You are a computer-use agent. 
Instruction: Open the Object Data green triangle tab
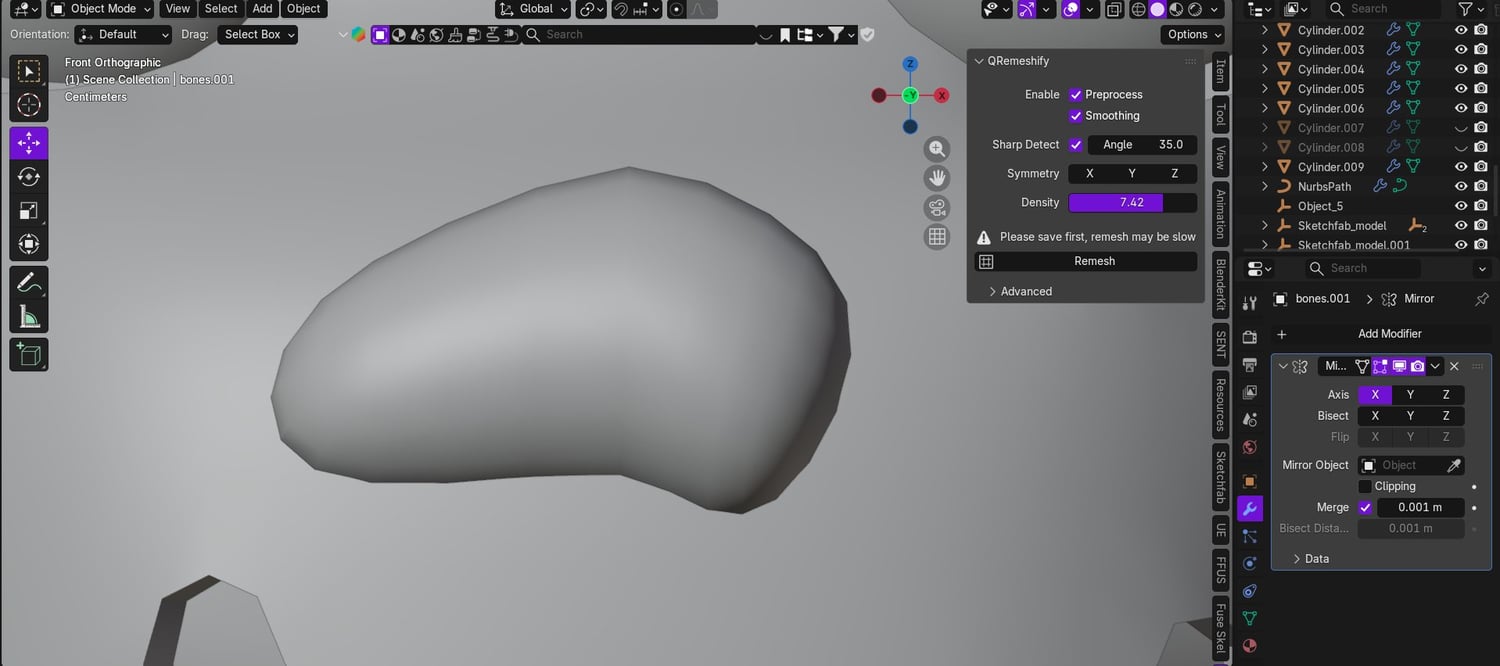[1249, 618]
